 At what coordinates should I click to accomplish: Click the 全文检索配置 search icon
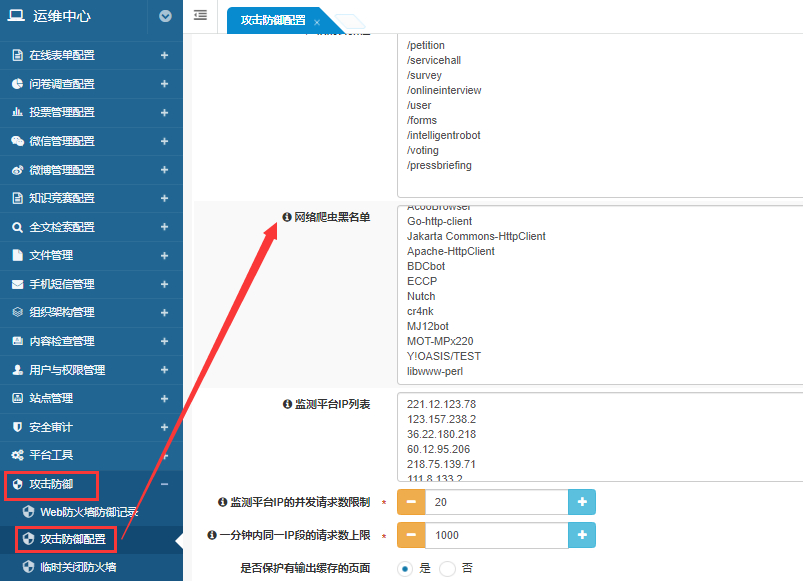(17, 227)
